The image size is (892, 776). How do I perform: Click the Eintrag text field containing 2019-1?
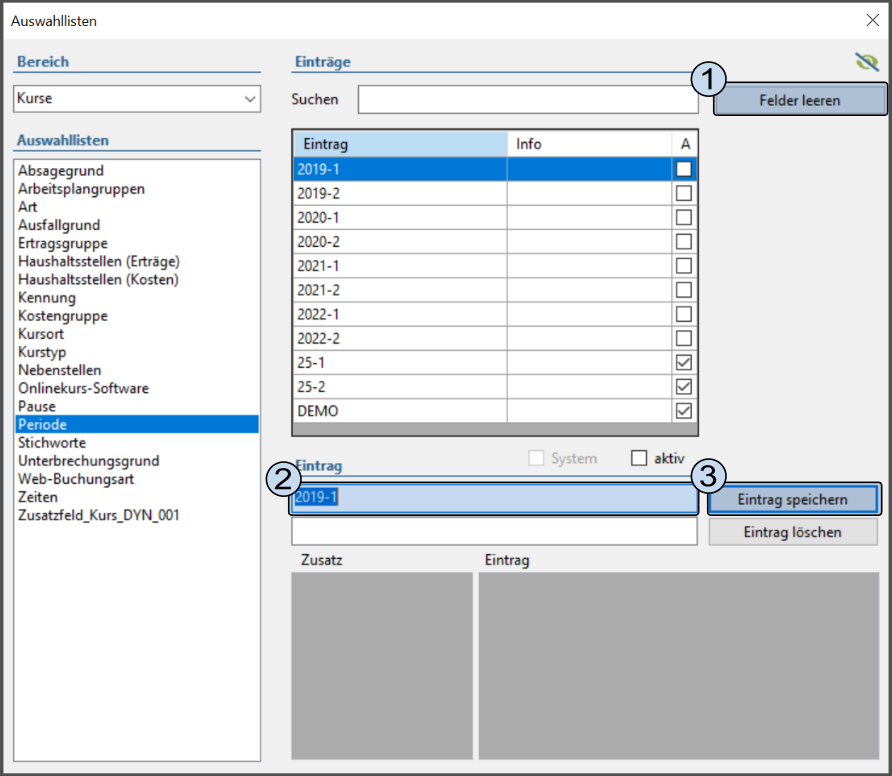(494, 499)
